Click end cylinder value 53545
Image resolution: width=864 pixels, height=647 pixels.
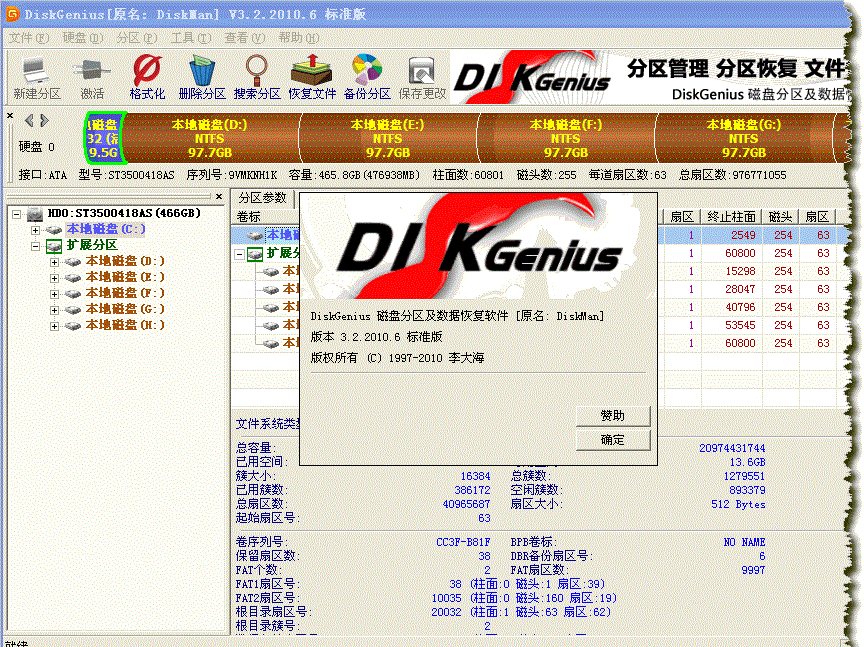[x=740, y=325]
